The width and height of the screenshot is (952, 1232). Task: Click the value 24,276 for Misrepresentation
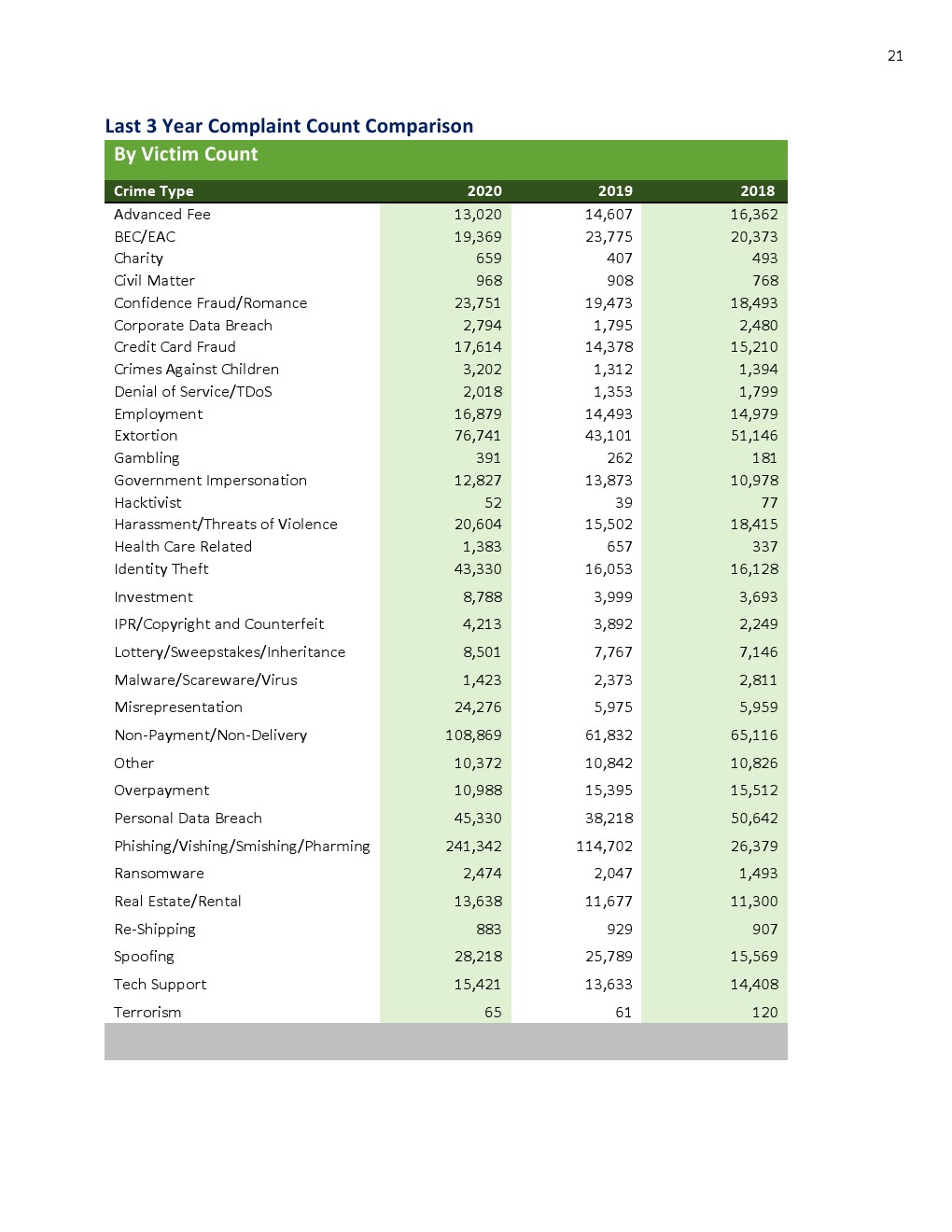point(478,707)
